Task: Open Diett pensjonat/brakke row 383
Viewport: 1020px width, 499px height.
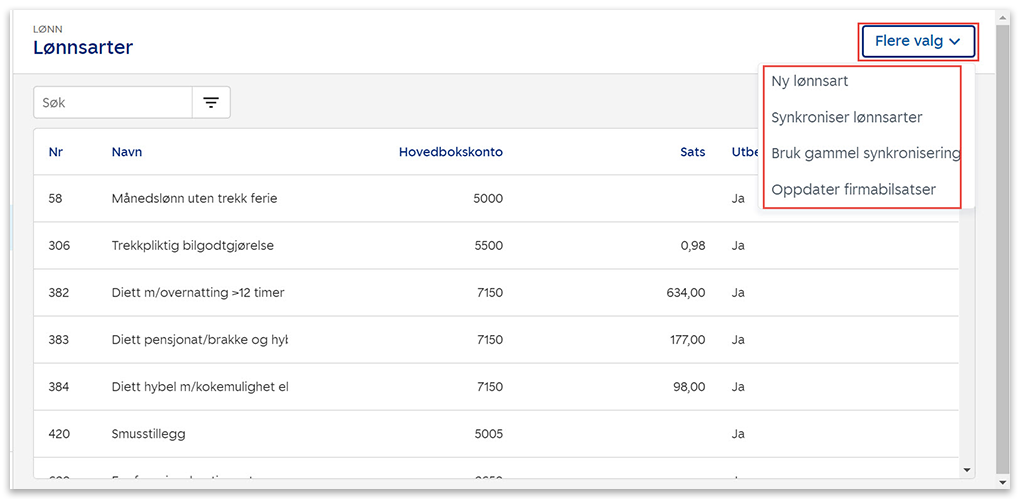Action: [x=199, y=340]
